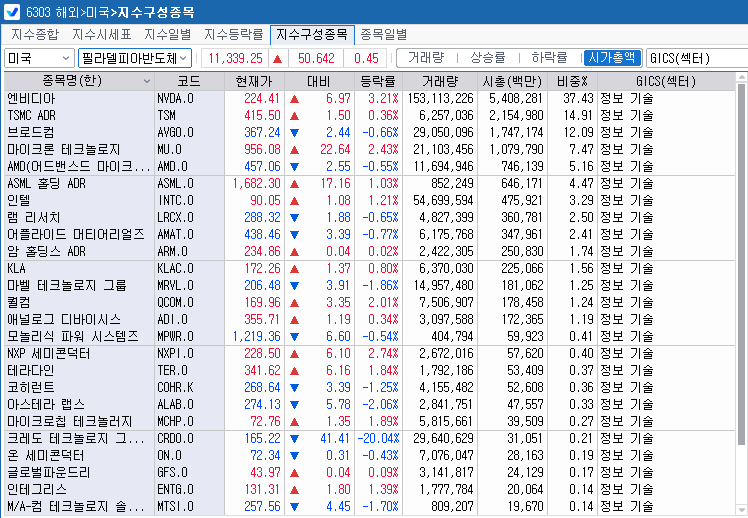Image resolution: width=748 pixels, height=518 pixels.
Task: Click the 비중% column header
Action: click(572, 81)
